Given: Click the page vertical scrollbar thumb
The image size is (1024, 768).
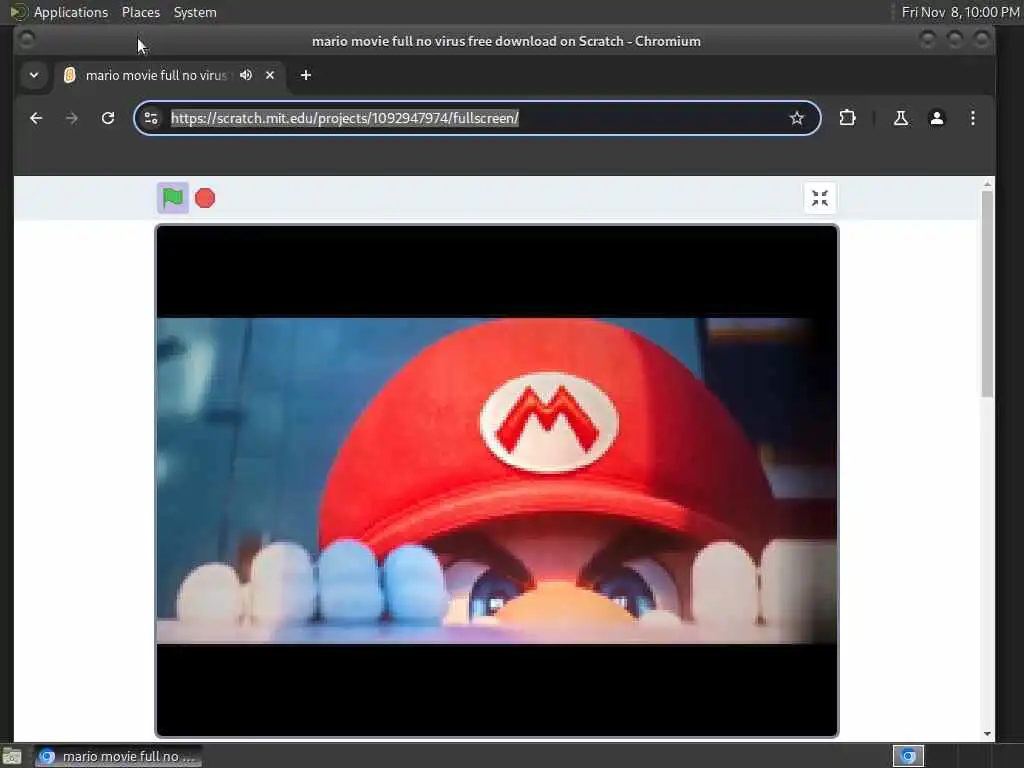Looking at the screenshot, I should coord(987,293).
